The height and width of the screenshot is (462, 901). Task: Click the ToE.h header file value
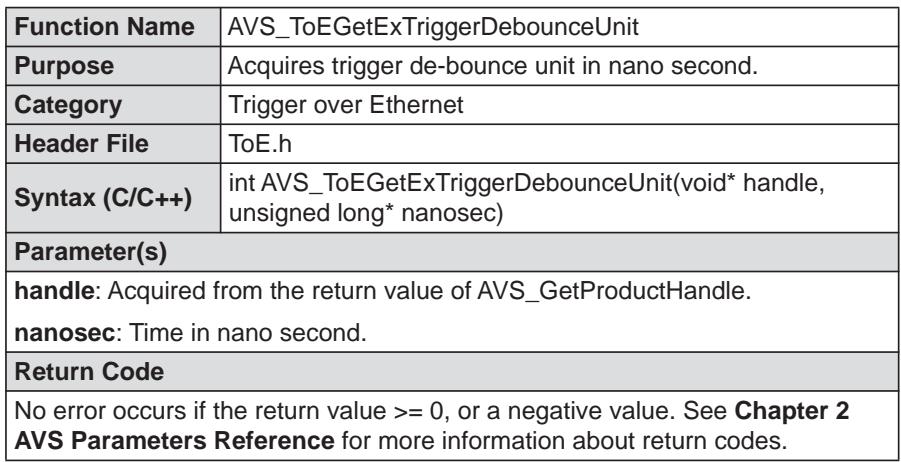click(260, 144)
